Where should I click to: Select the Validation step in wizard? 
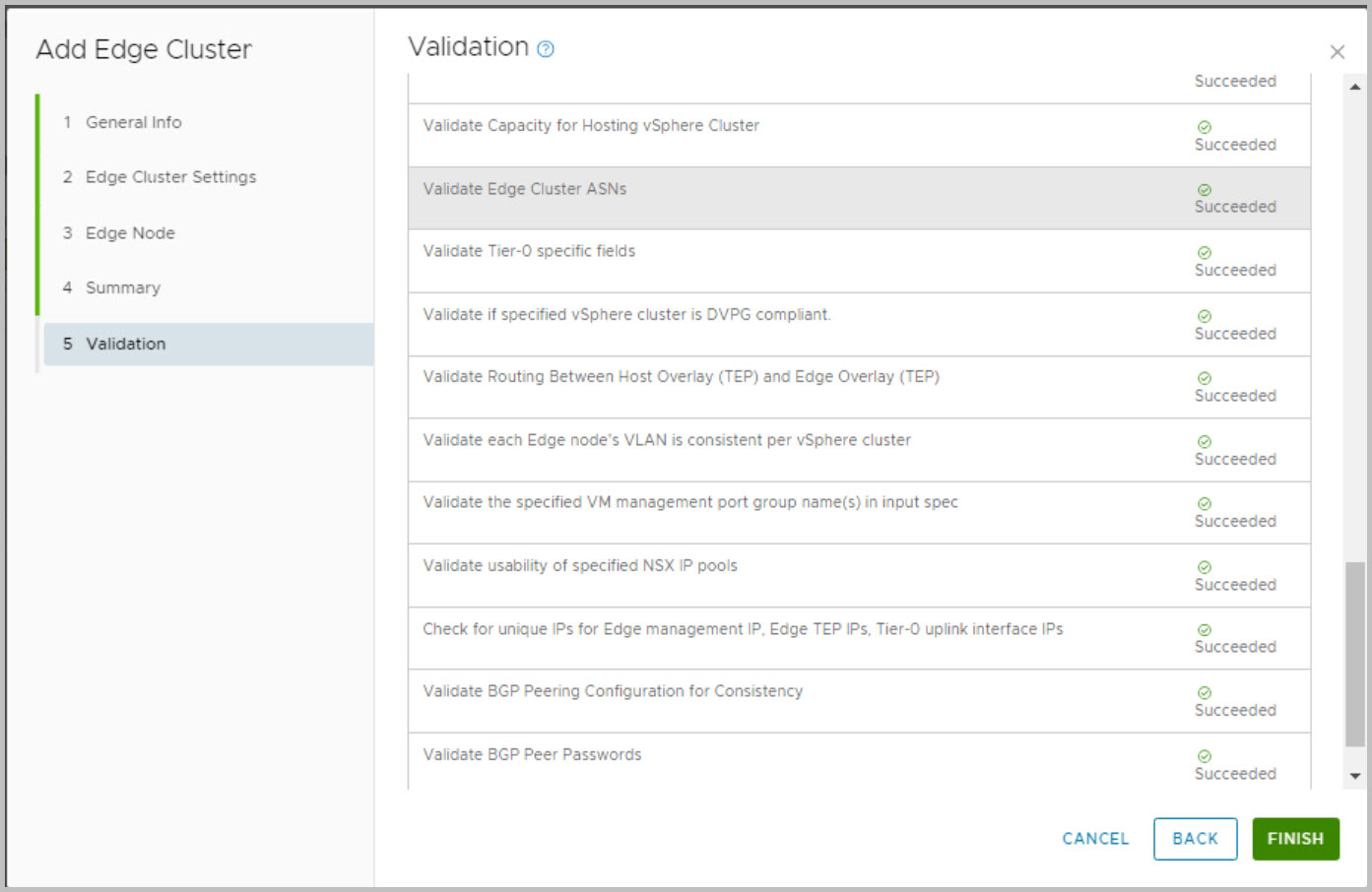(x=125, y=344)
